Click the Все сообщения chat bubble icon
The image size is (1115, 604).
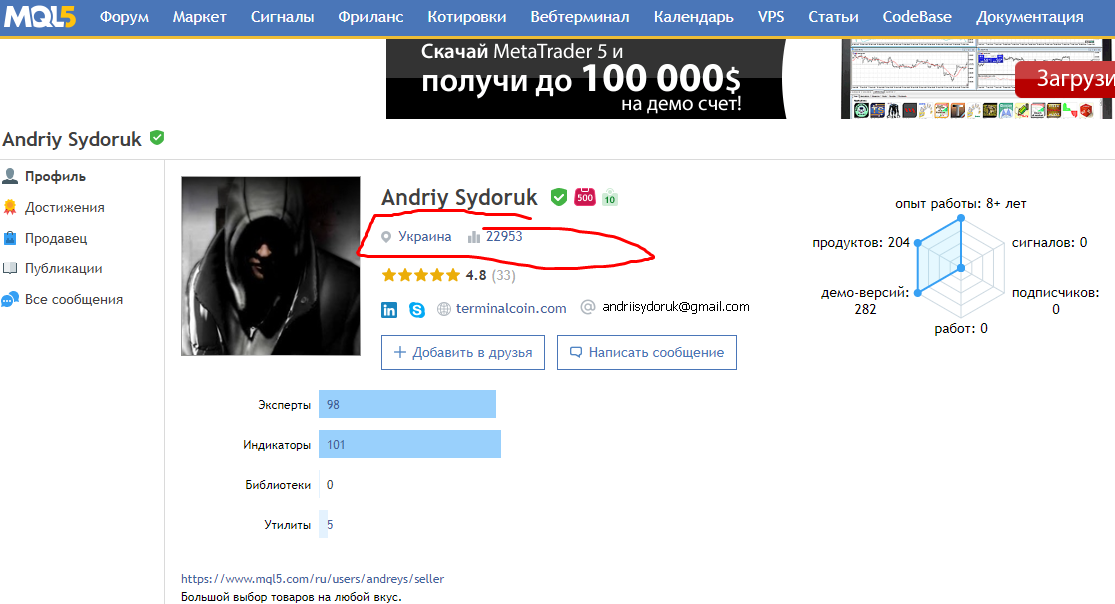[x=10, y=300]
